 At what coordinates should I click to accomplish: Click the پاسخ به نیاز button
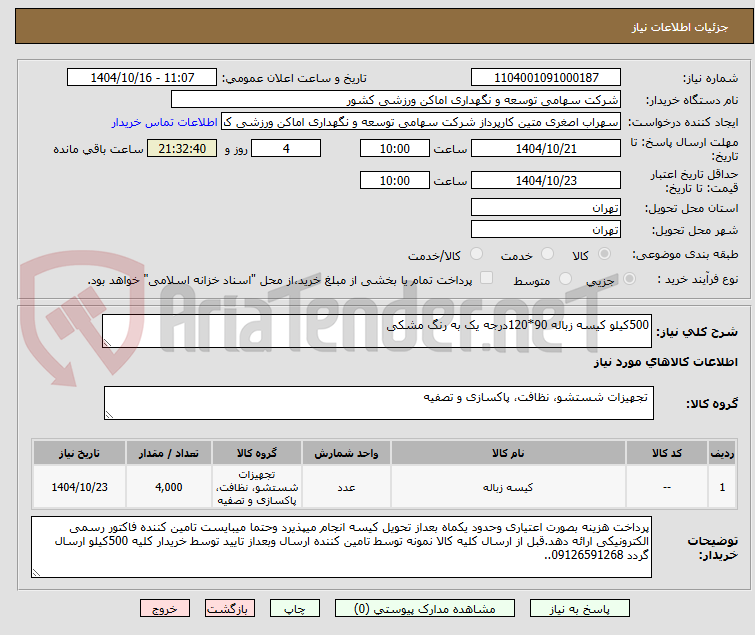coord(579,609)
